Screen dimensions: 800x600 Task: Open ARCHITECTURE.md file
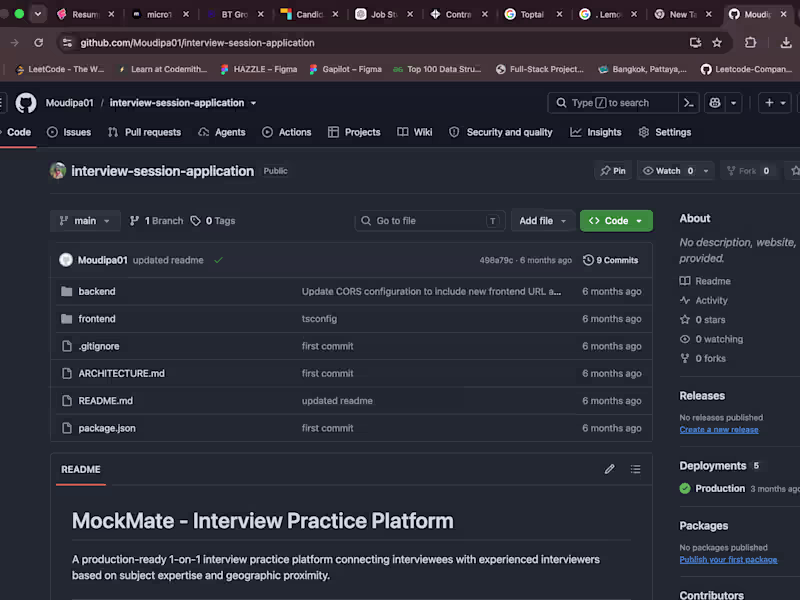pos(121,373)
